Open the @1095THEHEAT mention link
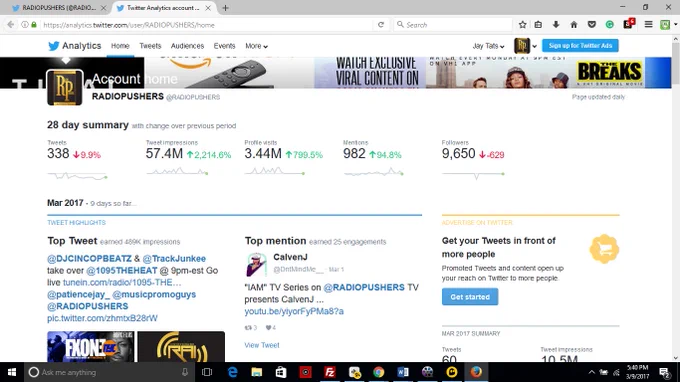680x382 pixels. point(121,271)
